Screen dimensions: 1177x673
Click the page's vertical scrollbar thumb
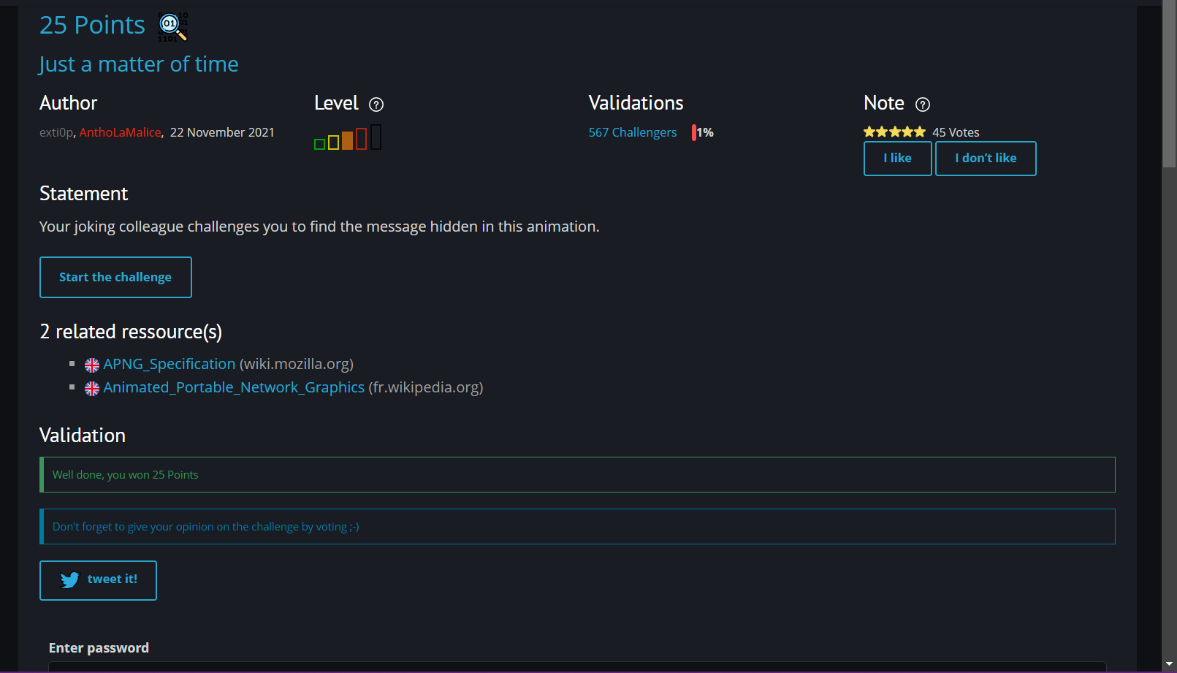click(x=1169, y=83)
